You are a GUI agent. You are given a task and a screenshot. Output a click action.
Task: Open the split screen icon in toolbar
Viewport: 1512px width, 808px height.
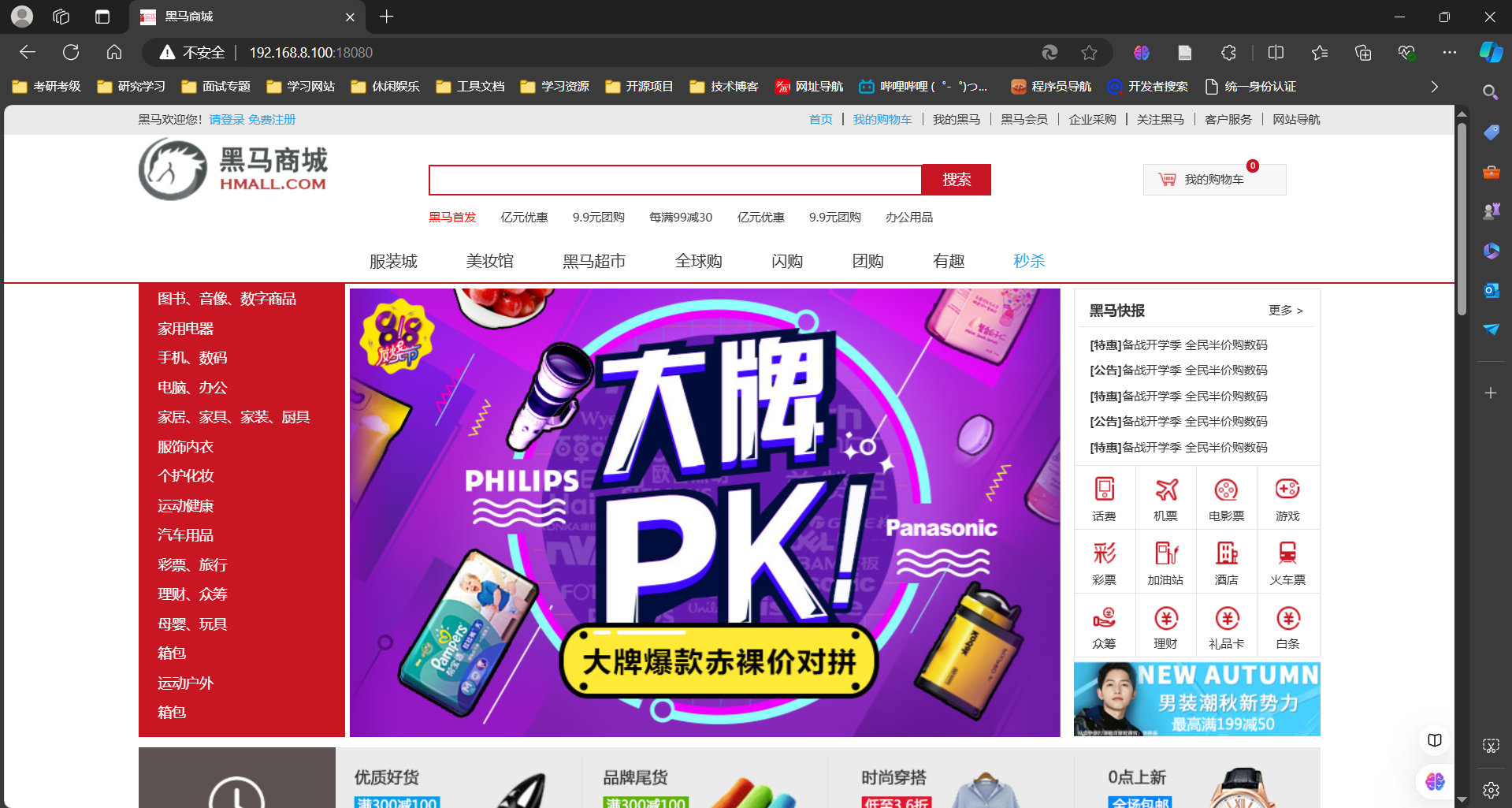pos(1276,52)
